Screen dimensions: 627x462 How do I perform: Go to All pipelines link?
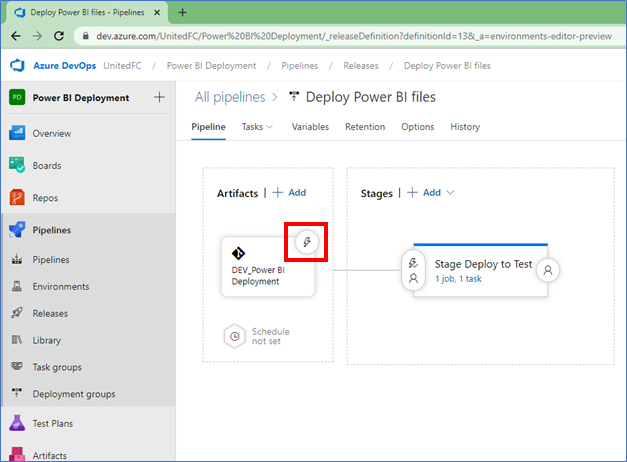[x=230, y=97]
